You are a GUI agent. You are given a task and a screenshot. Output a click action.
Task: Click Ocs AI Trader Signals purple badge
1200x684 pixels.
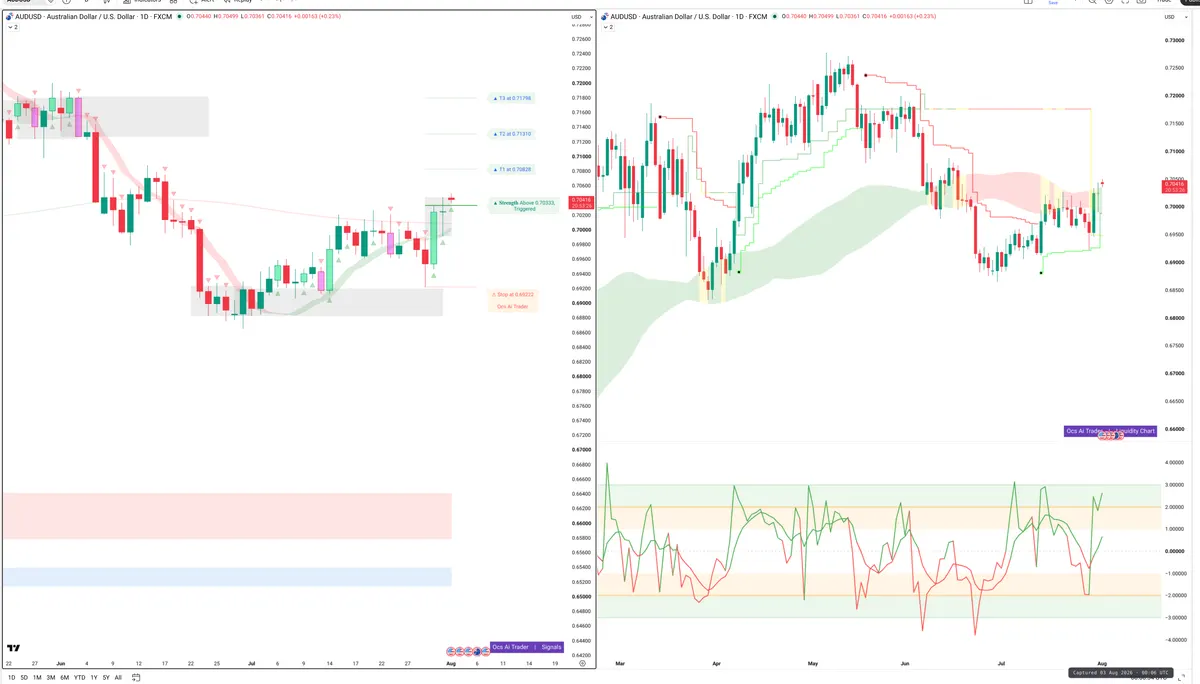tap(527, 647)
